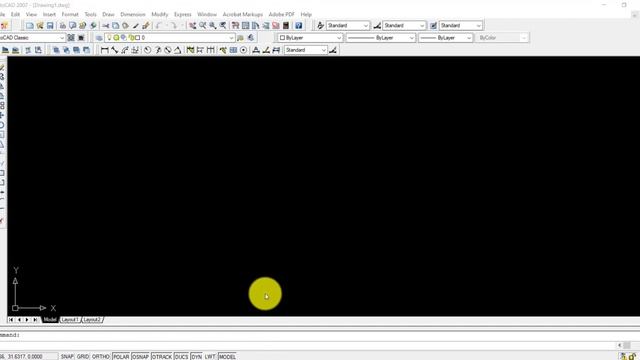The height and width of the screenshot is (360, 640).
Task: Click the Copy icon in standard toolbar
Action: pyautogui.click(x=116, y=26)
